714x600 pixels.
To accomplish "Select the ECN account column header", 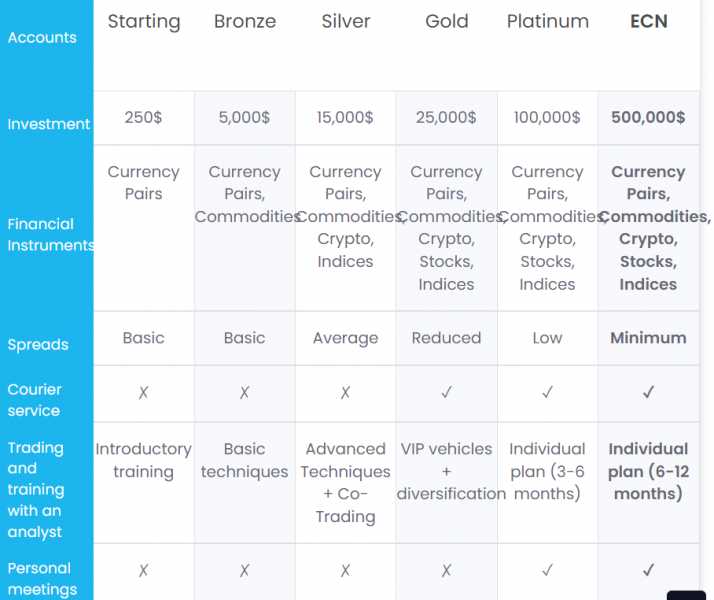I will [x=648, y=22].
